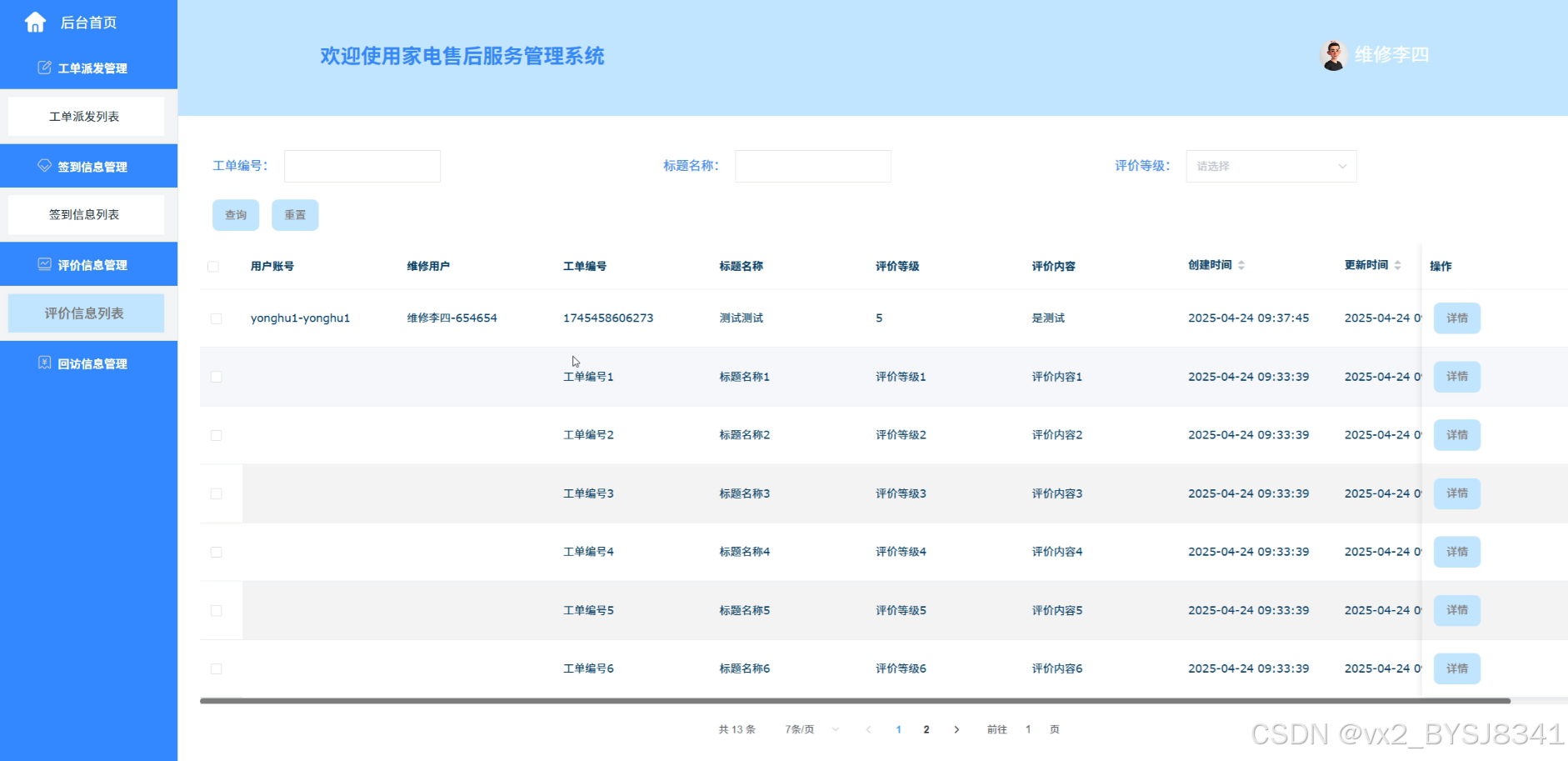1568x761 pixels.
Task: Sort by 更新时间 column arrows
Action: [x=1397, y=265]
